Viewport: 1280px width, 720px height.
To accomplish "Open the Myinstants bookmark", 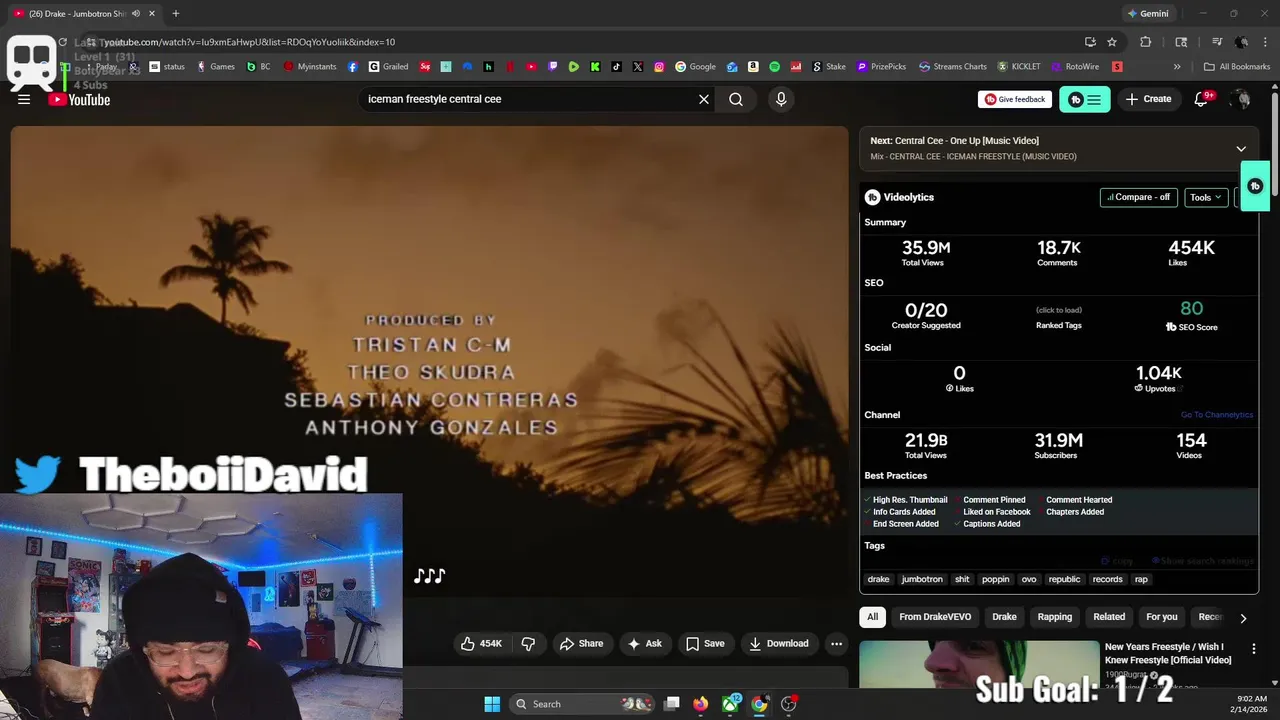I will 310,67.
